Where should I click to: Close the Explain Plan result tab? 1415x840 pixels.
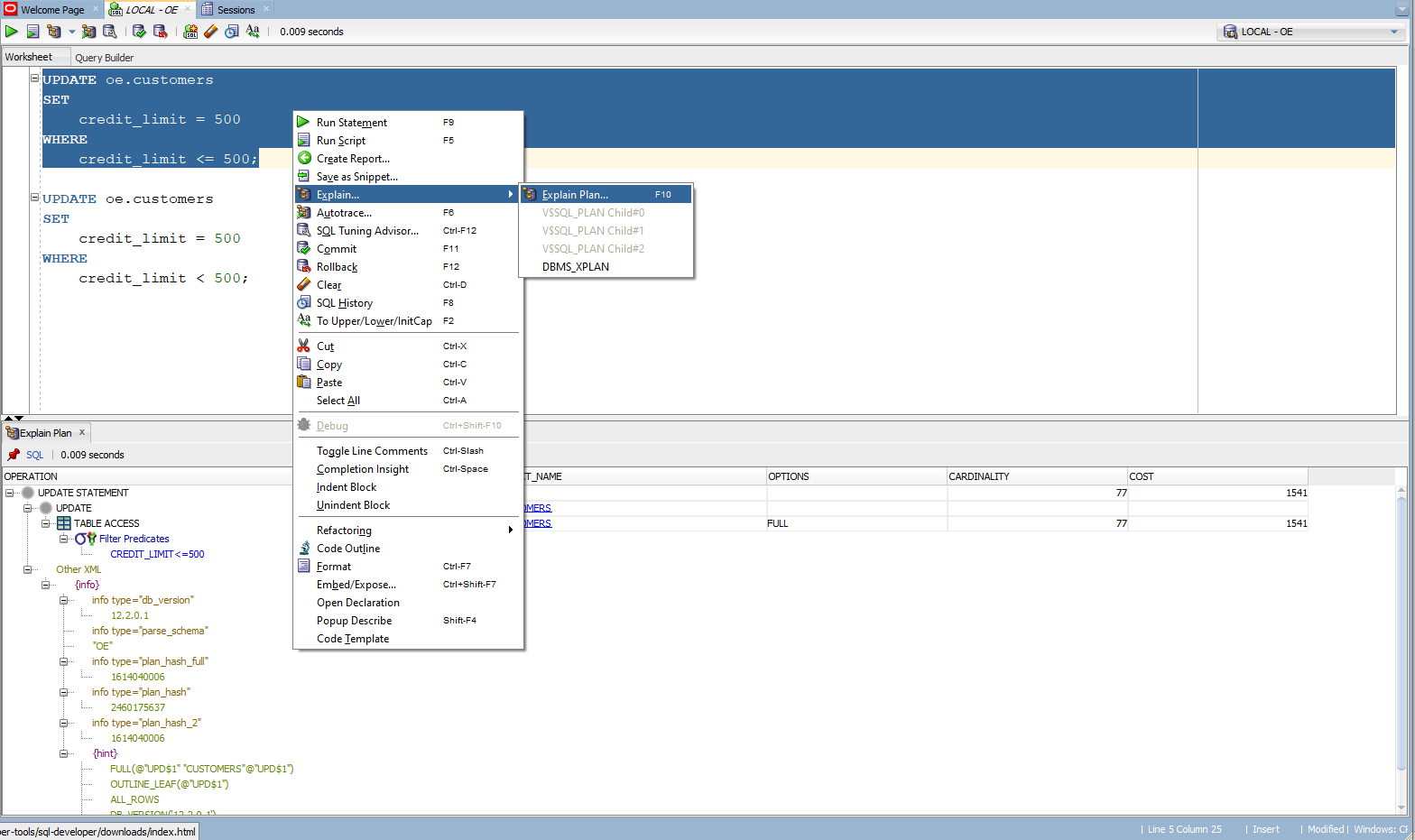(x=82, y=432)
